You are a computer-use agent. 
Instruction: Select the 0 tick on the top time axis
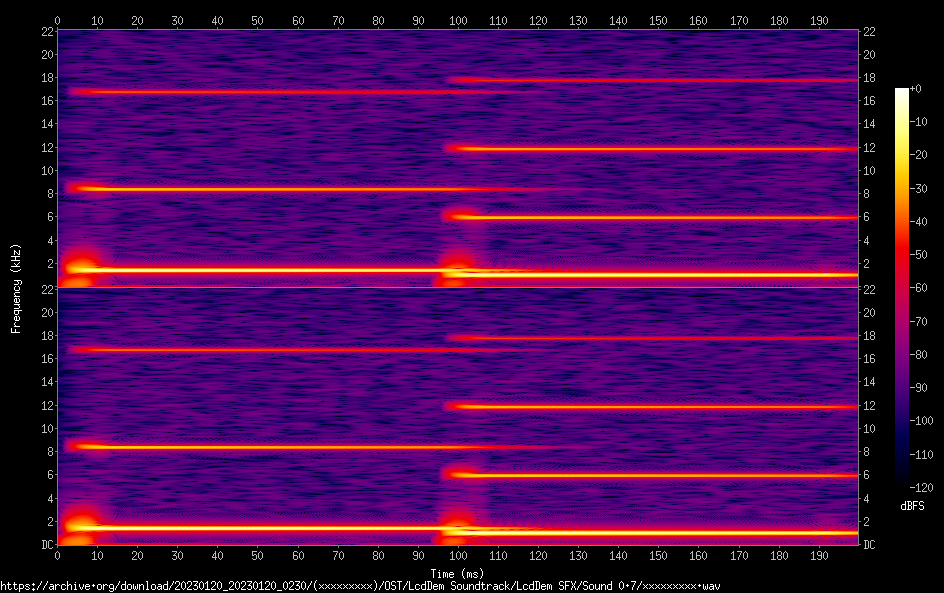point(58,20)
